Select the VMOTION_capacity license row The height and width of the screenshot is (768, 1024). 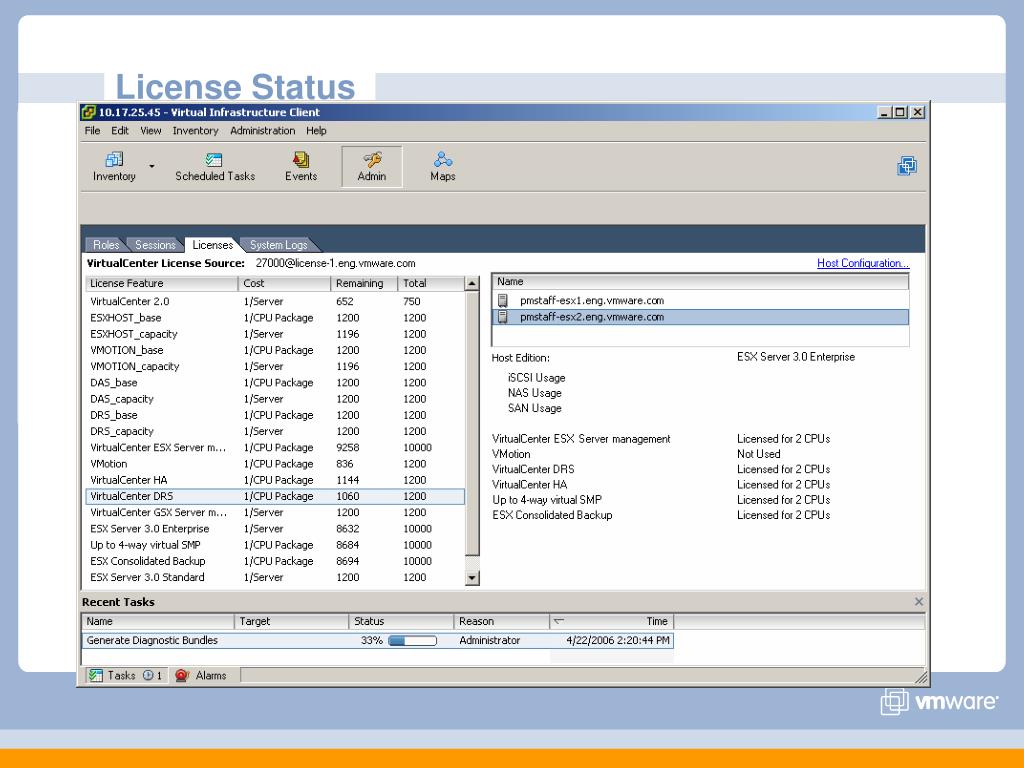pos(275,366)
